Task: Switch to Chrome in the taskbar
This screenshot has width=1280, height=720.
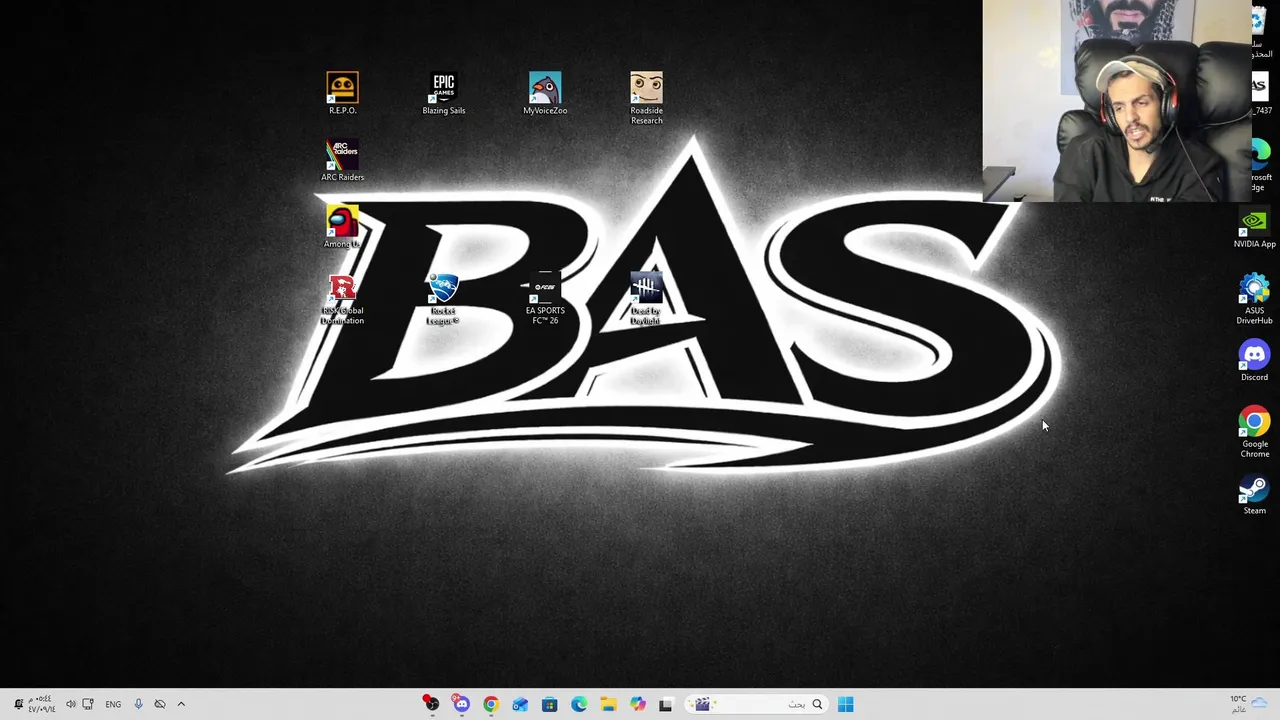Action: (491, 704)
